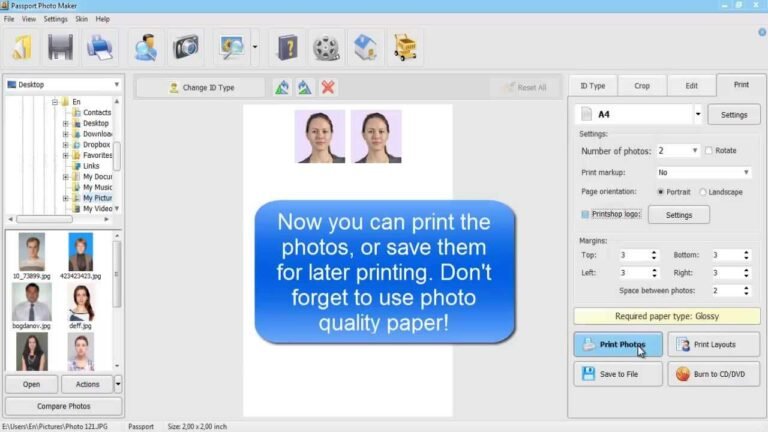Enable the Rotate checkbox
The width and height of the screenshot is (768, 432).
[x=708, y=150]
